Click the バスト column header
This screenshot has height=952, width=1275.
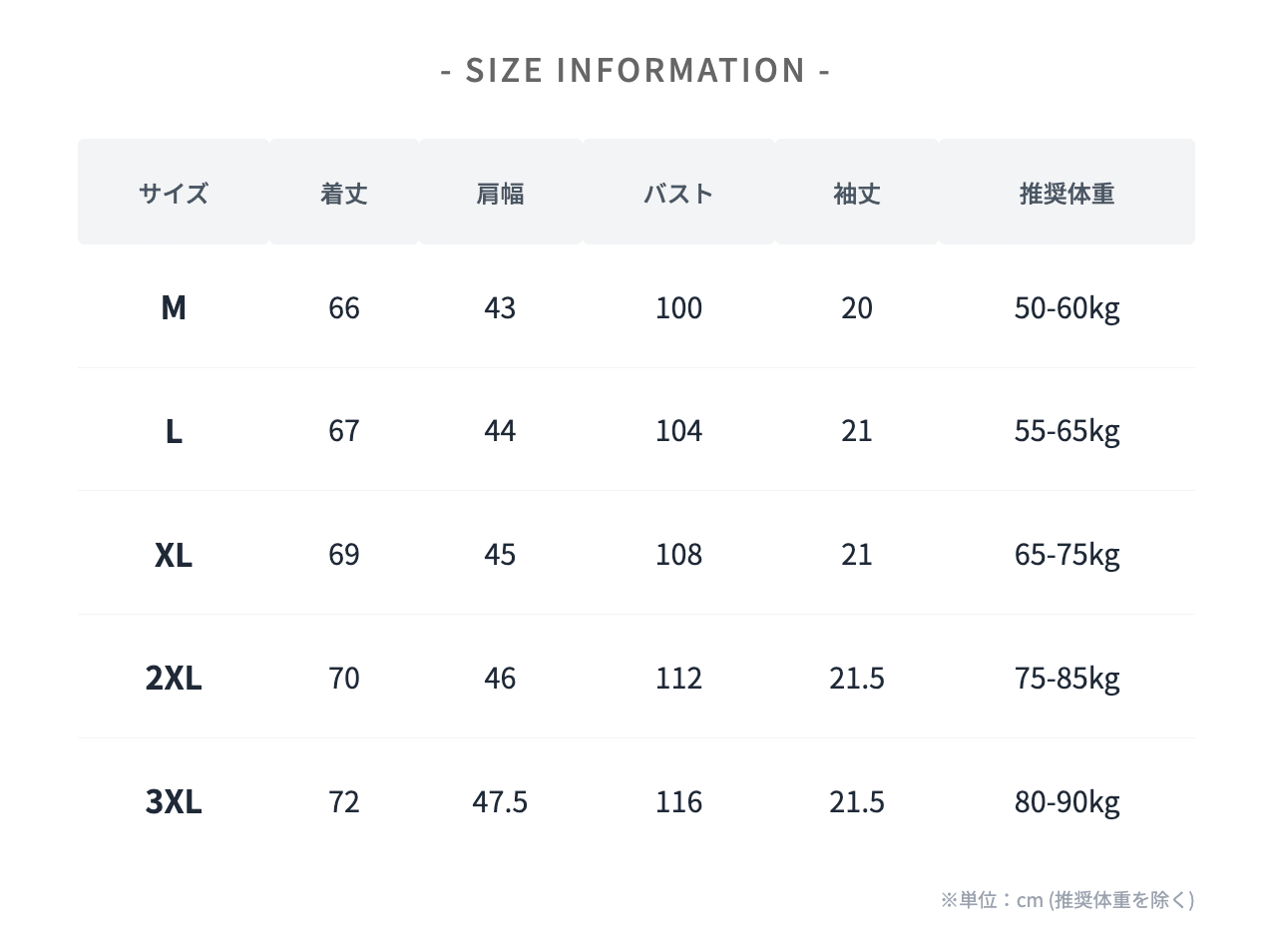tap(678, 193)
